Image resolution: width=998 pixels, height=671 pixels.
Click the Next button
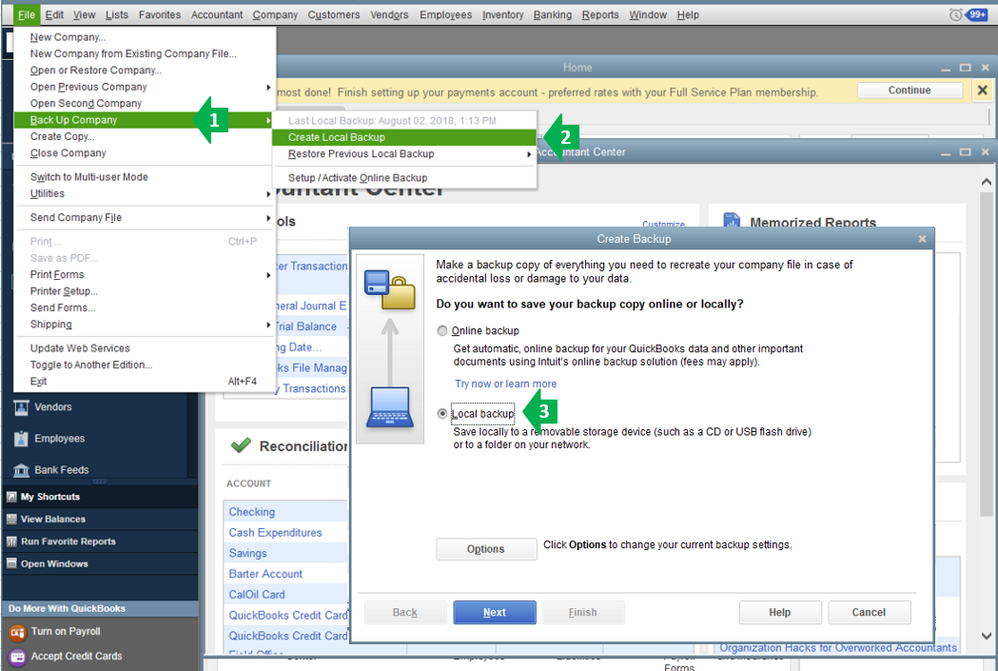(x=495, y=612)
